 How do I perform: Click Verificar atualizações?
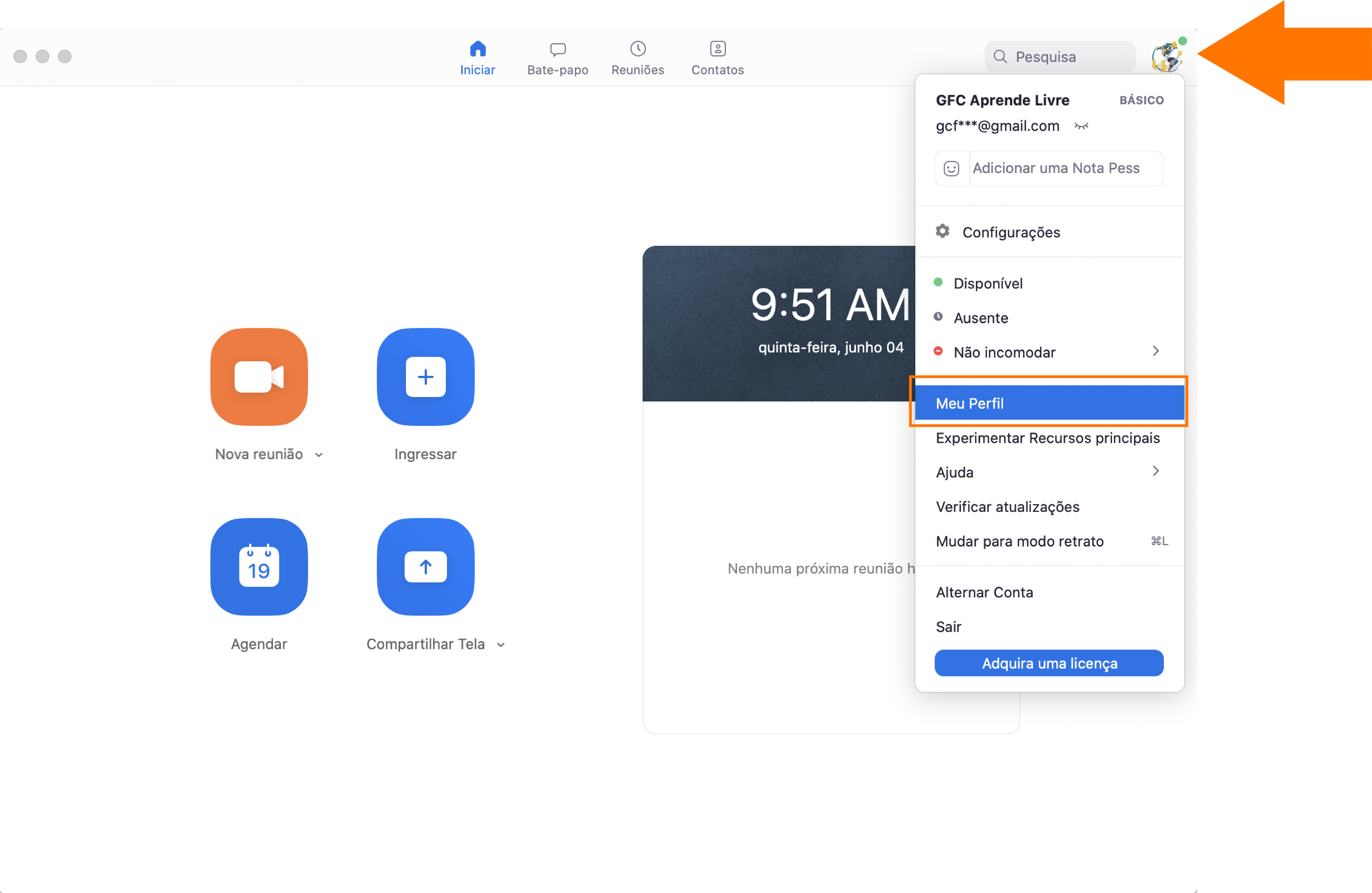click(x=1049, y=507)
